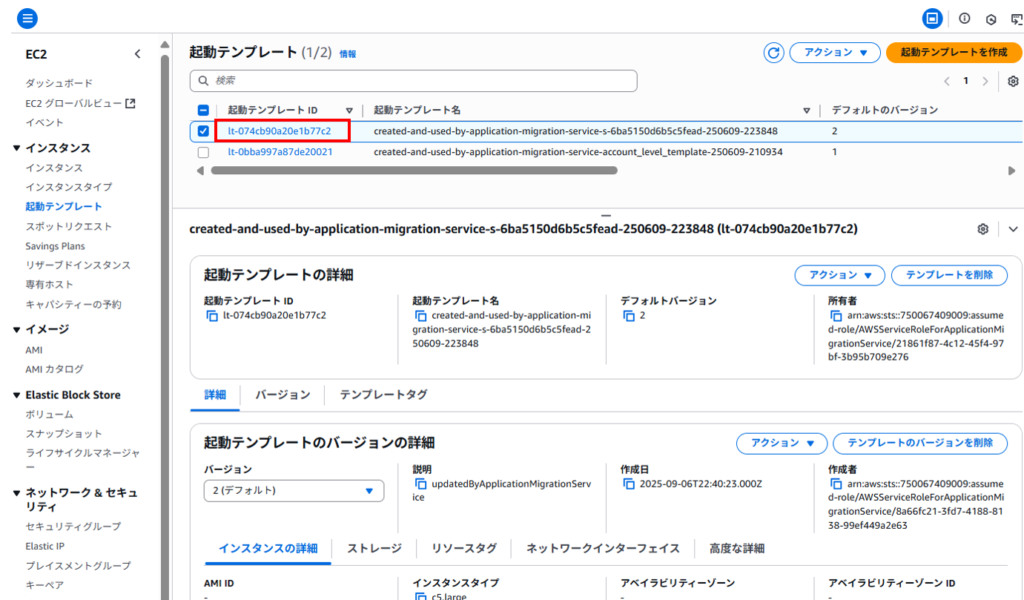Open スナップショット in sidebar
This screenshot has width=1024, height=600.
63,434
